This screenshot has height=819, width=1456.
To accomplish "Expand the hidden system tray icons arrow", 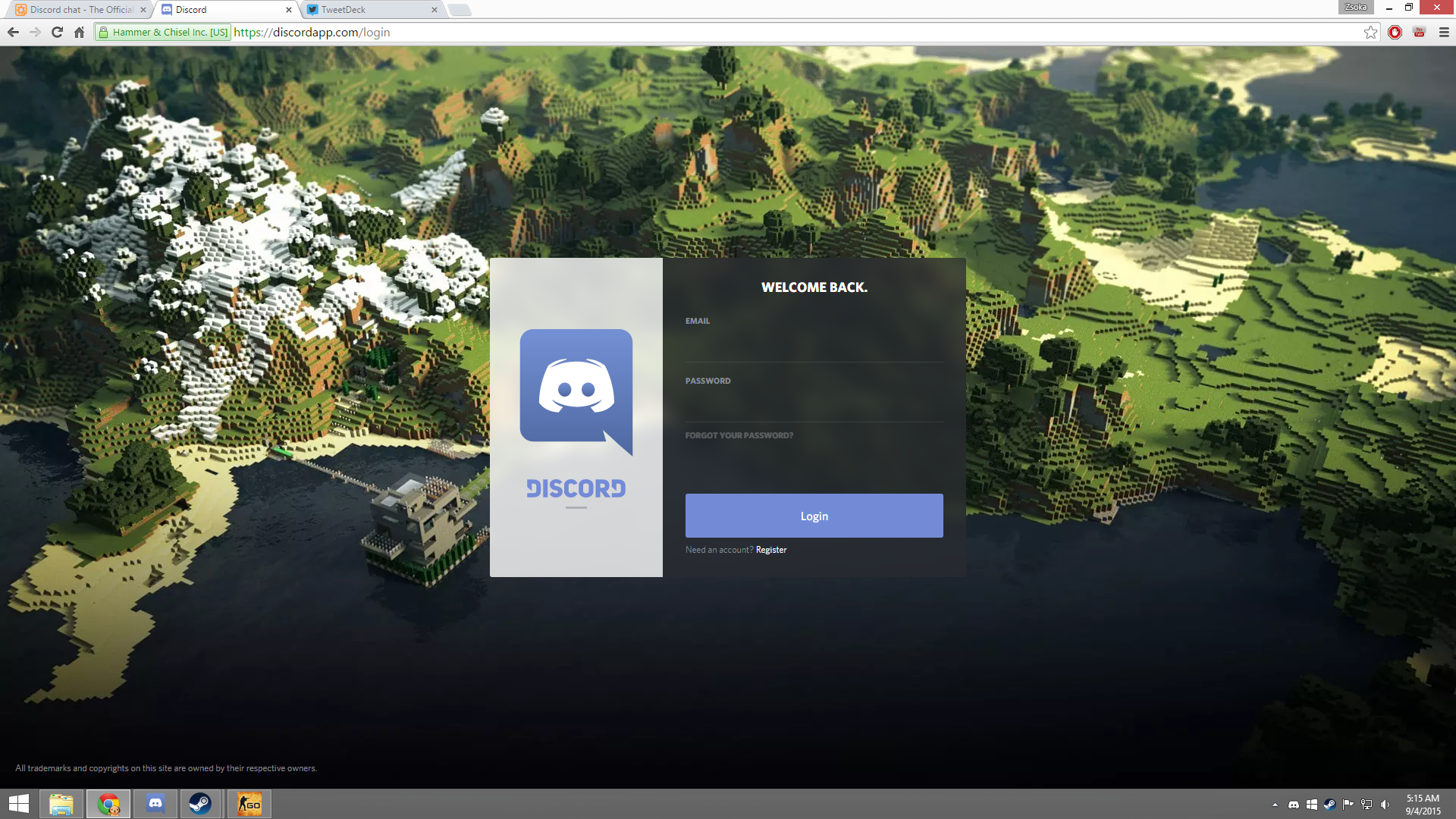I will [x=1275, y=805].
